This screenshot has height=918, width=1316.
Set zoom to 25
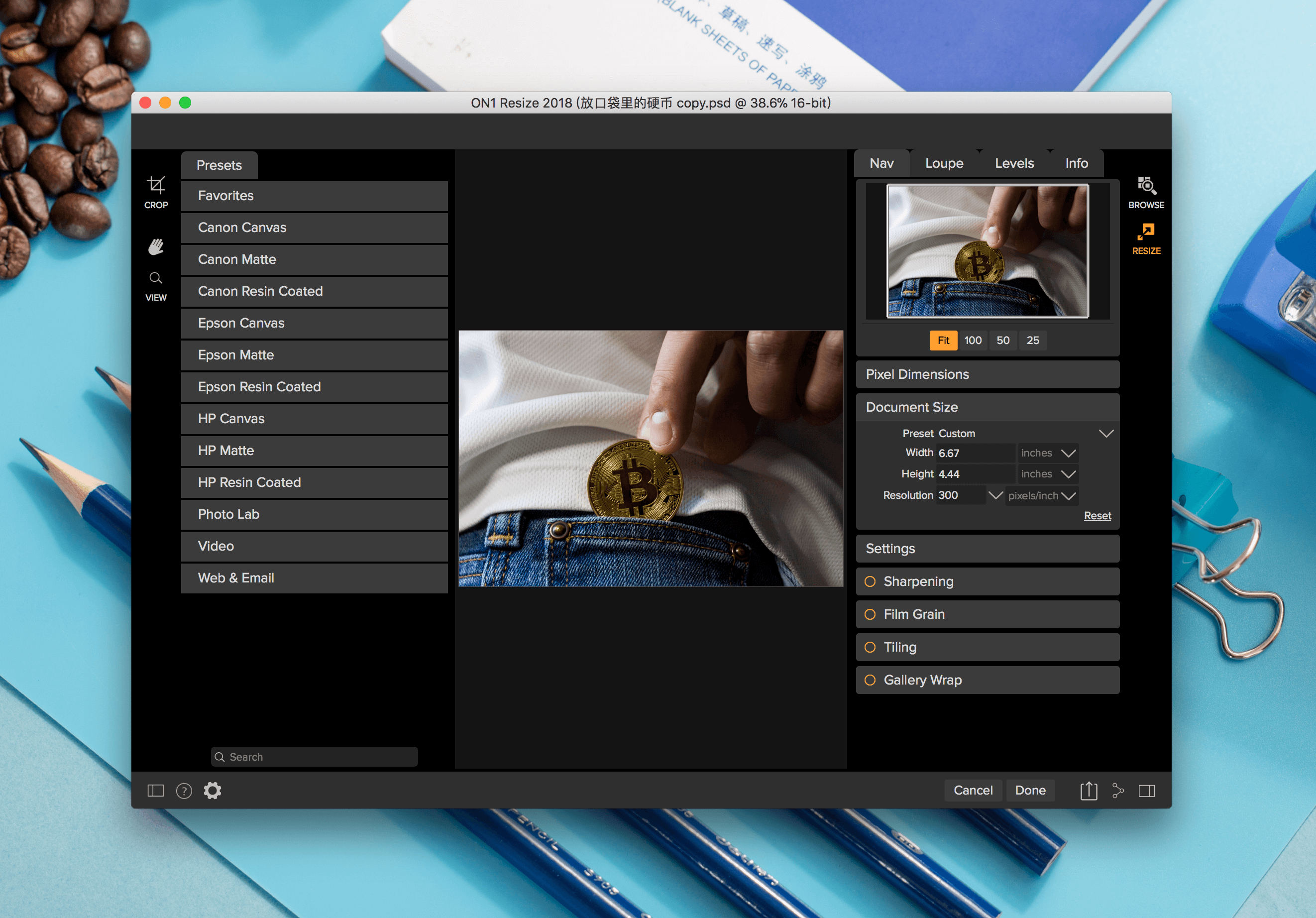pyautogui.click(x=1032, y=340)
